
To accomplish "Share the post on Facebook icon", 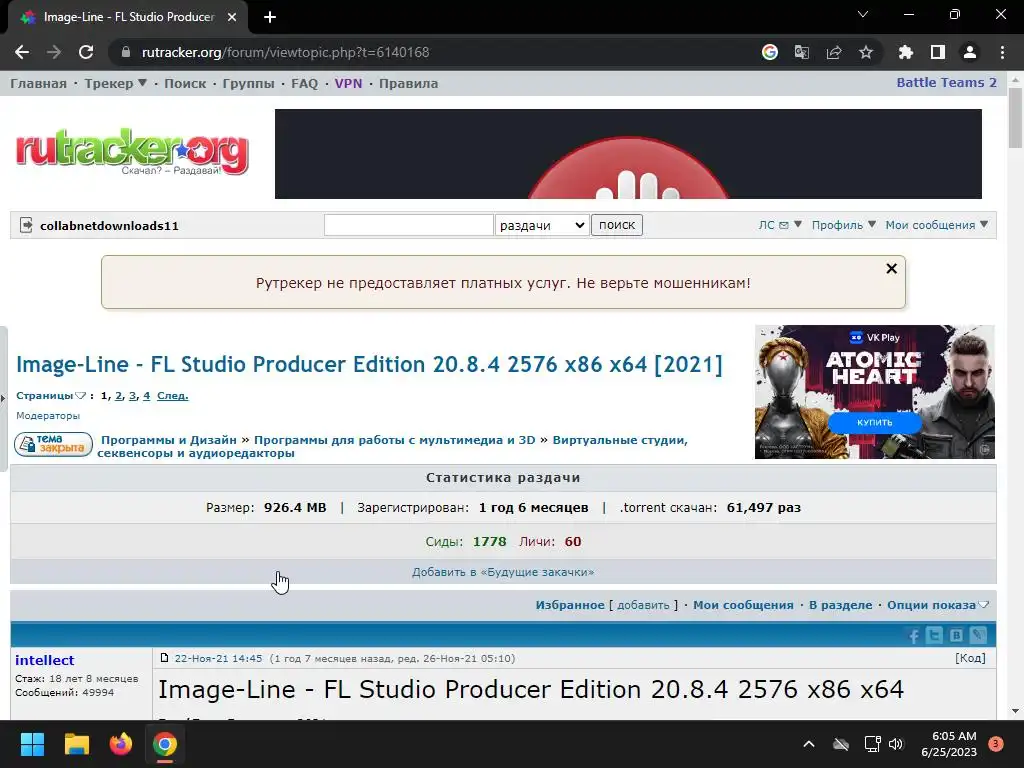I will 914,635.
